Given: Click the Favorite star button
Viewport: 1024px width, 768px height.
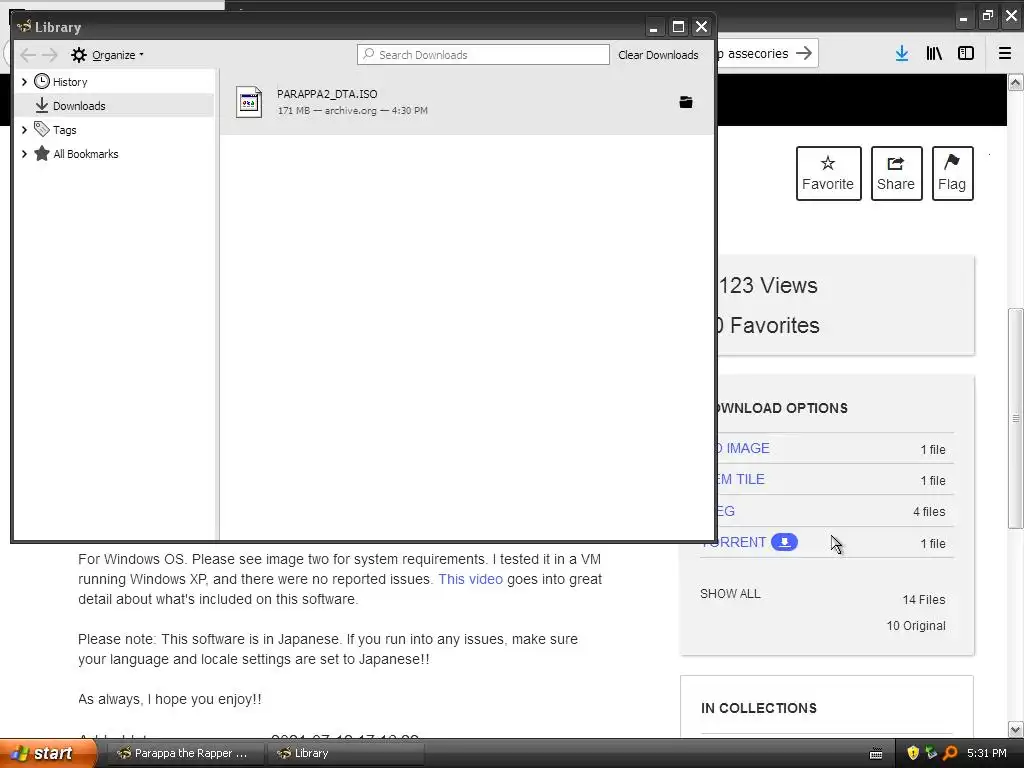Looking at the screenshot, I should pyautogui.click(x=828, y=173).
